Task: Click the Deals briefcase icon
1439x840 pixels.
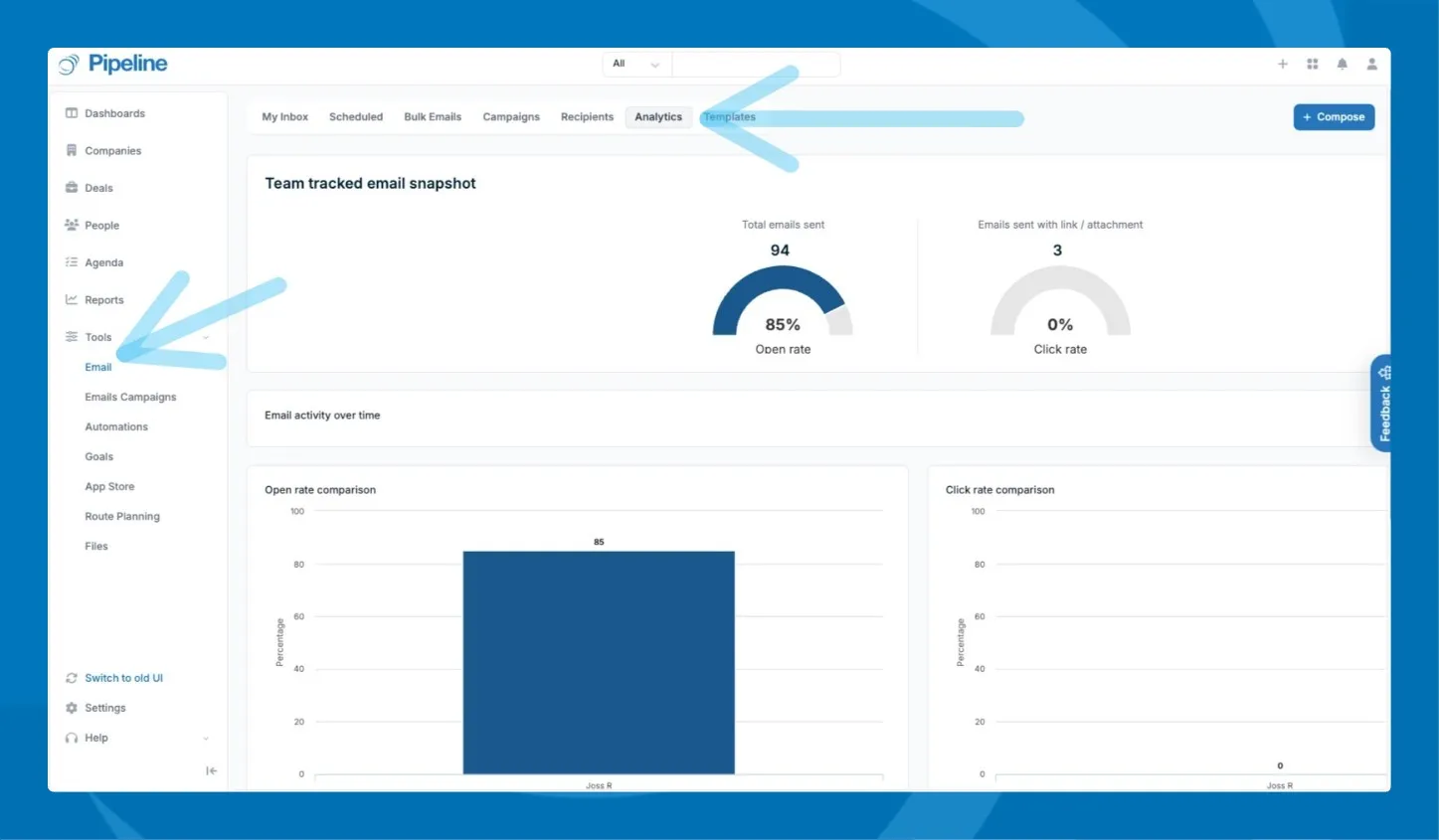Action: click(72, 188)
